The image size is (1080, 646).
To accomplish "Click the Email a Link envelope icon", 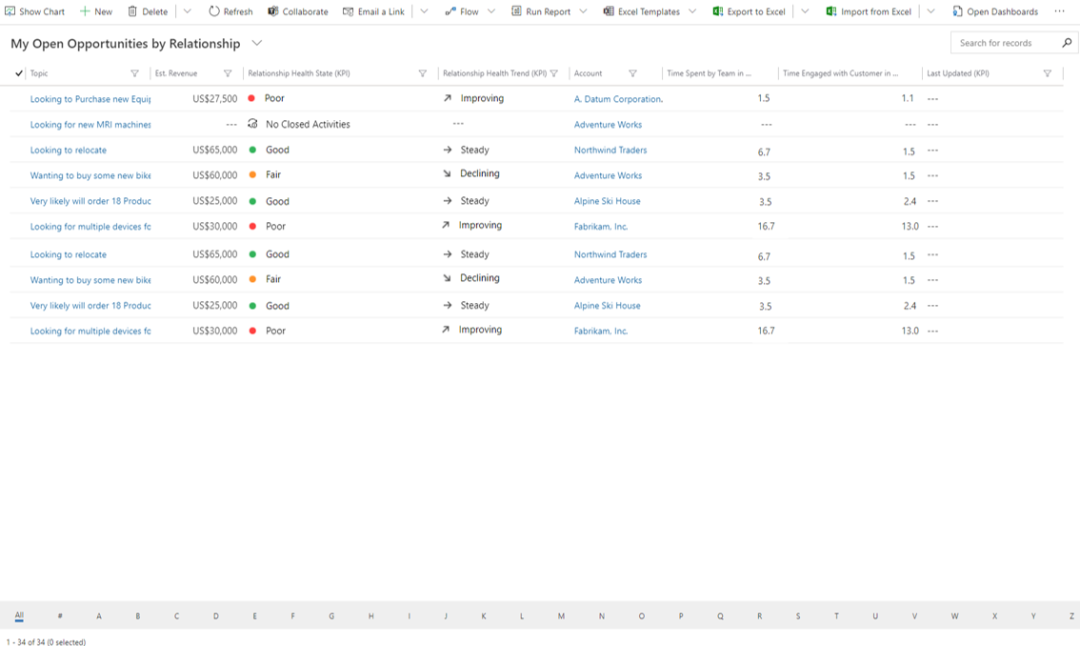I will point(348,12).
